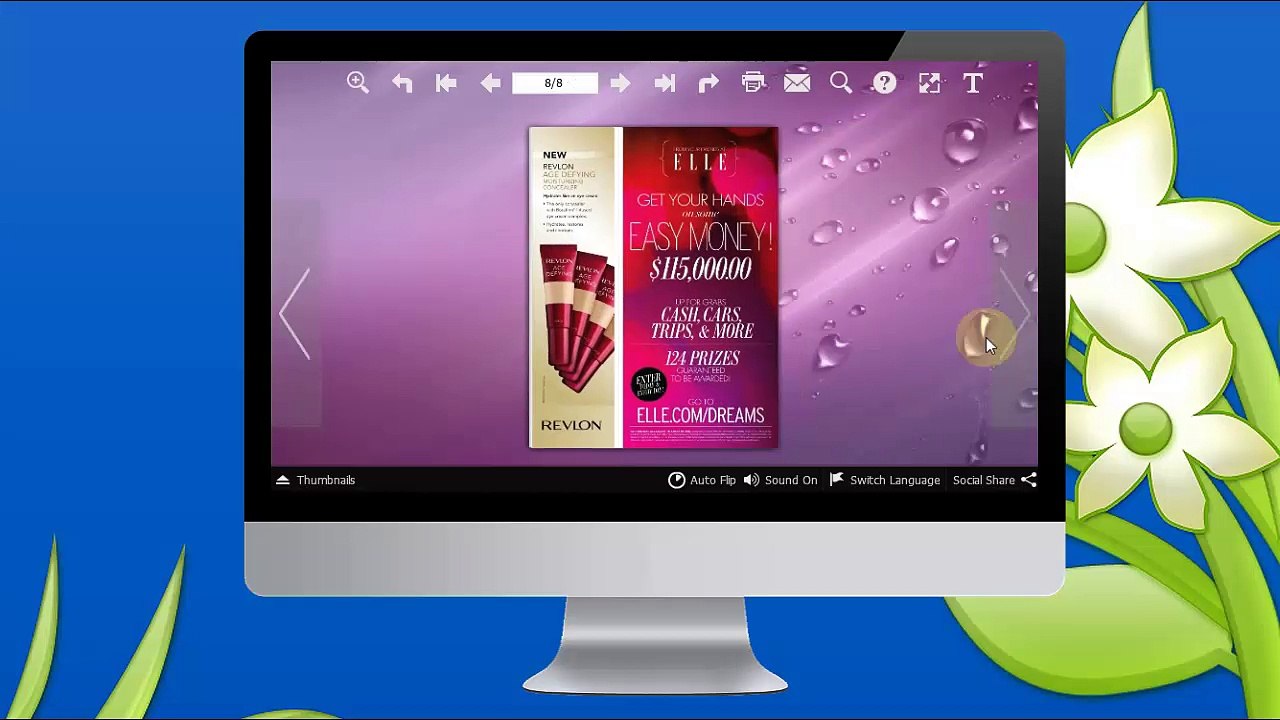
Task: Jump to the first page
Action: click(x=446, y=84)
